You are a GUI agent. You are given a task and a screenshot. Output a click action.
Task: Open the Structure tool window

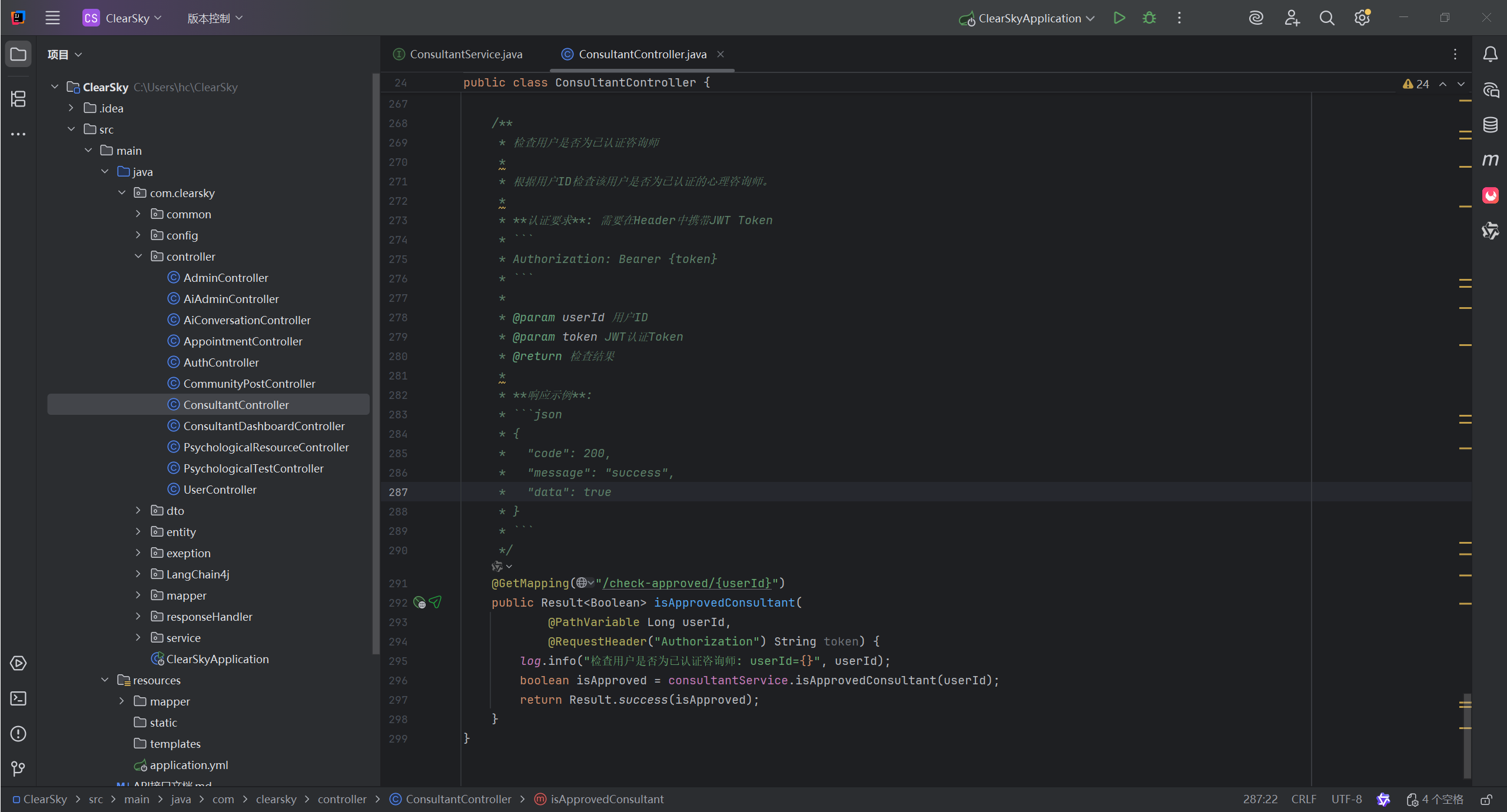click(18, 99)
